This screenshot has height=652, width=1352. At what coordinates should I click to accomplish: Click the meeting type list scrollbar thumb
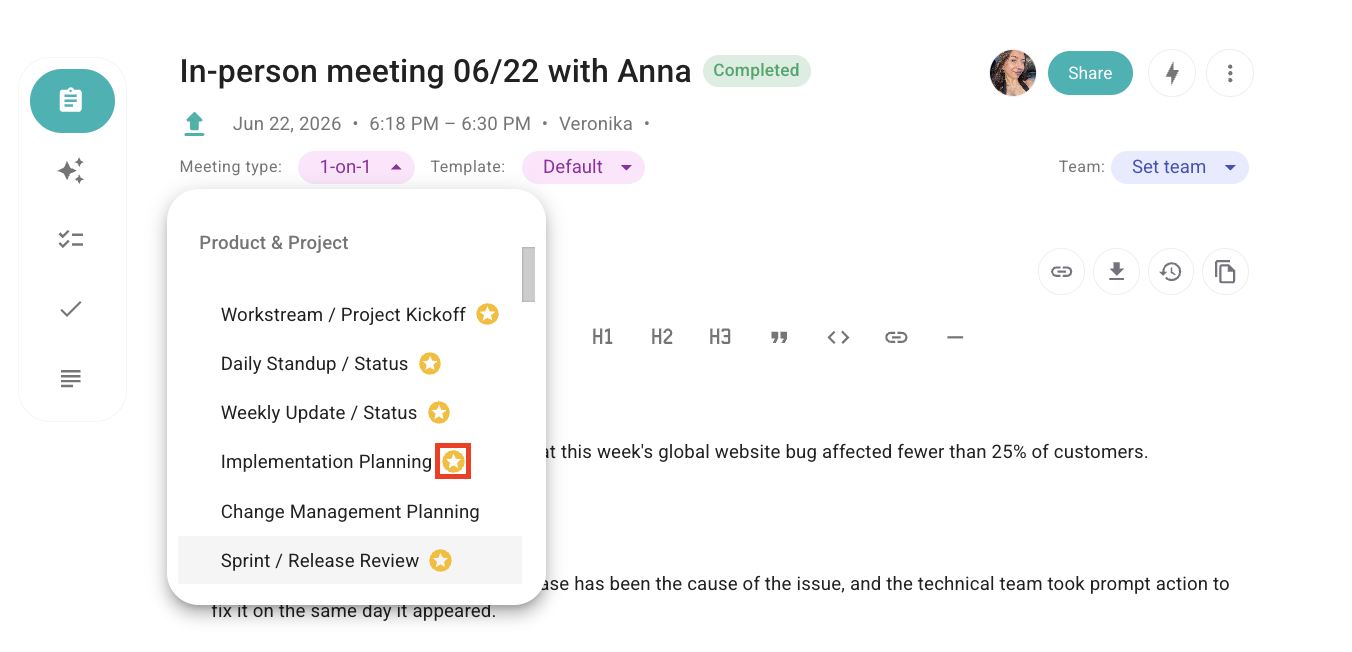point(528,274)
